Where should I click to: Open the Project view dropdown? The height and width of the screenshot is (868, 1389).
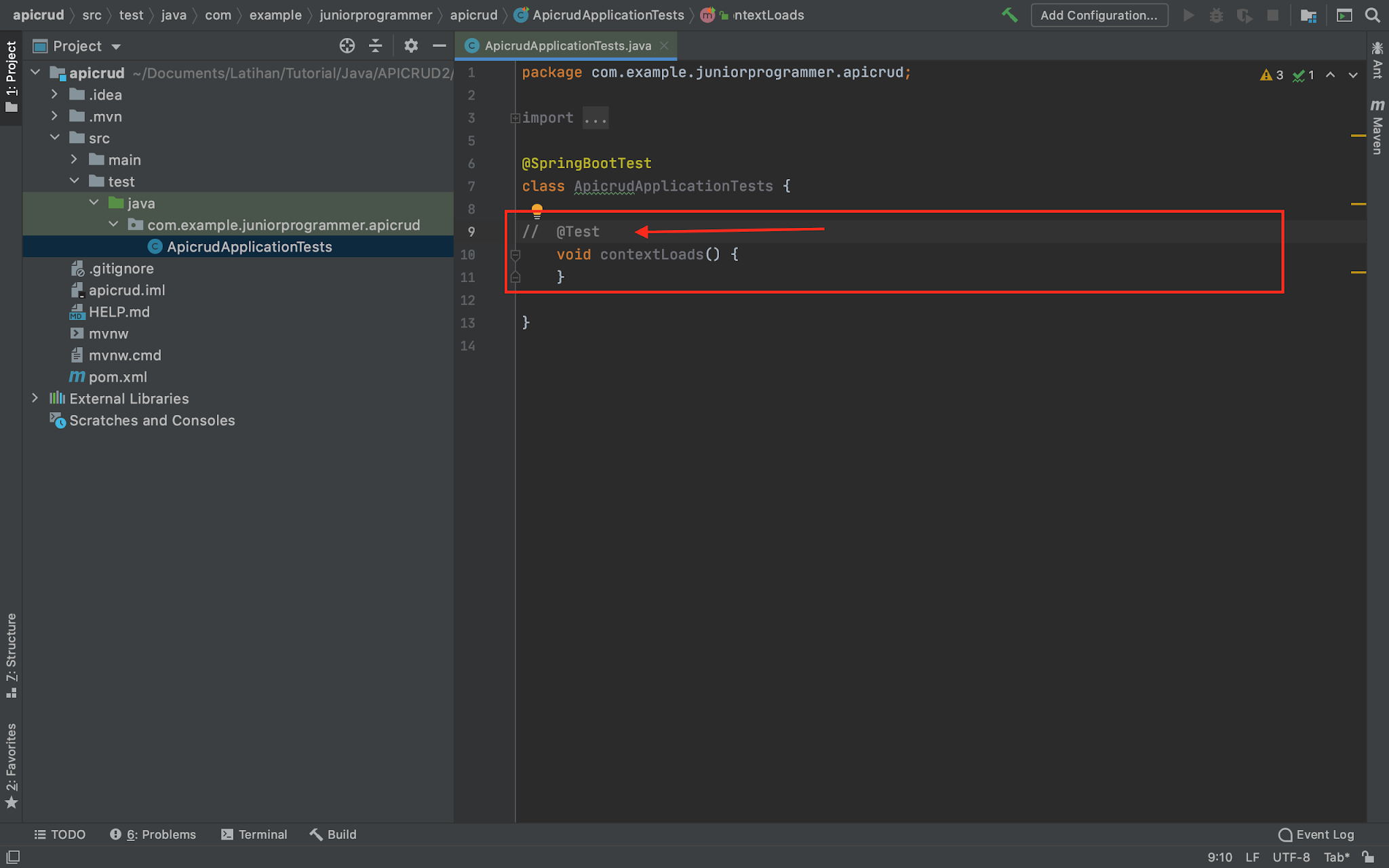[x=116, y=46]
